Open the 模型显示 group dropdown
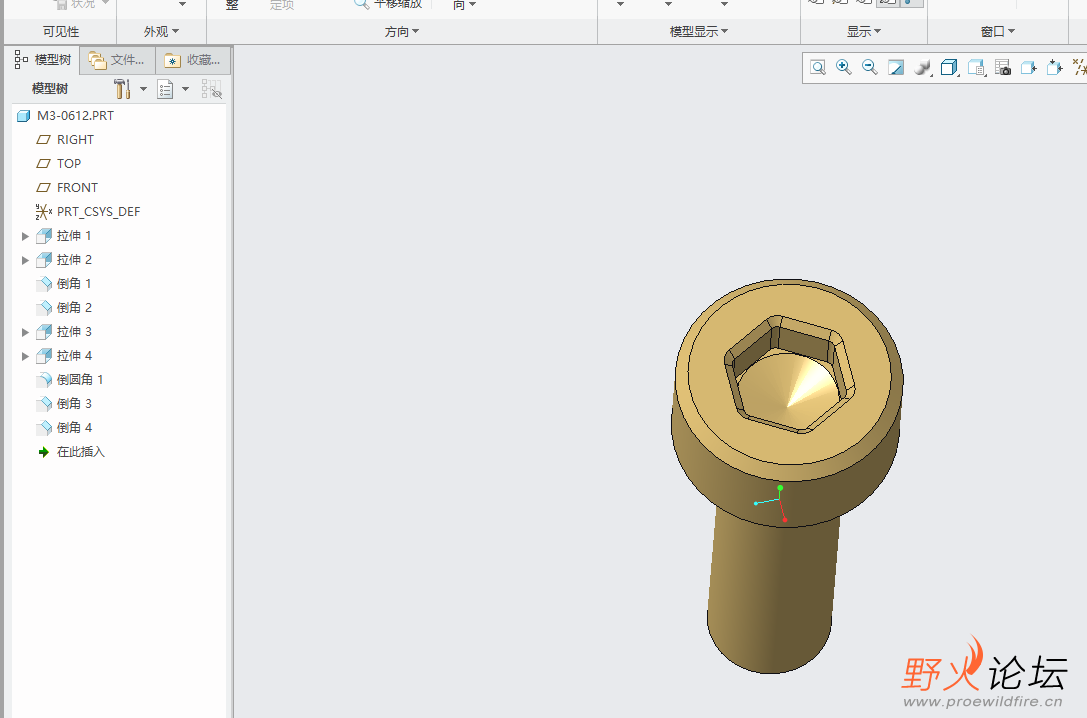This screenshot has width=1087, height=718. point(699,31)
